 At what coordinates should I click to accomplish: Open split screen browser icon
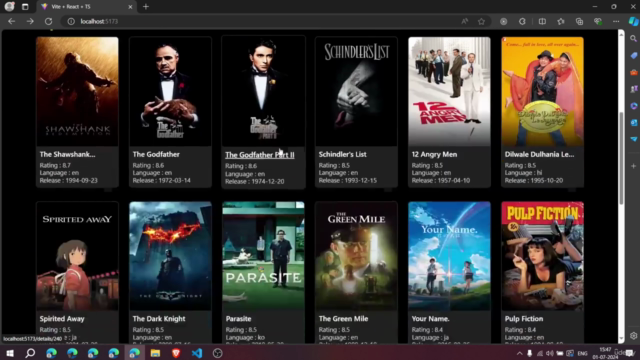542,21
